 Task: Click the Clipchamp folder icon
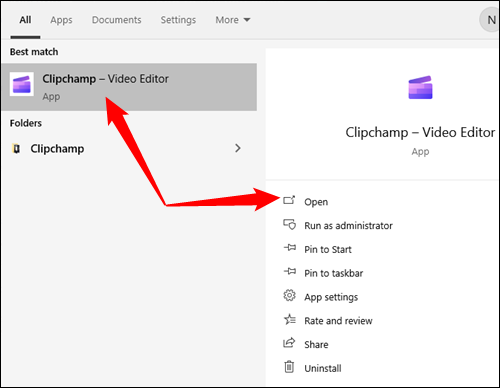coord(16,149)
